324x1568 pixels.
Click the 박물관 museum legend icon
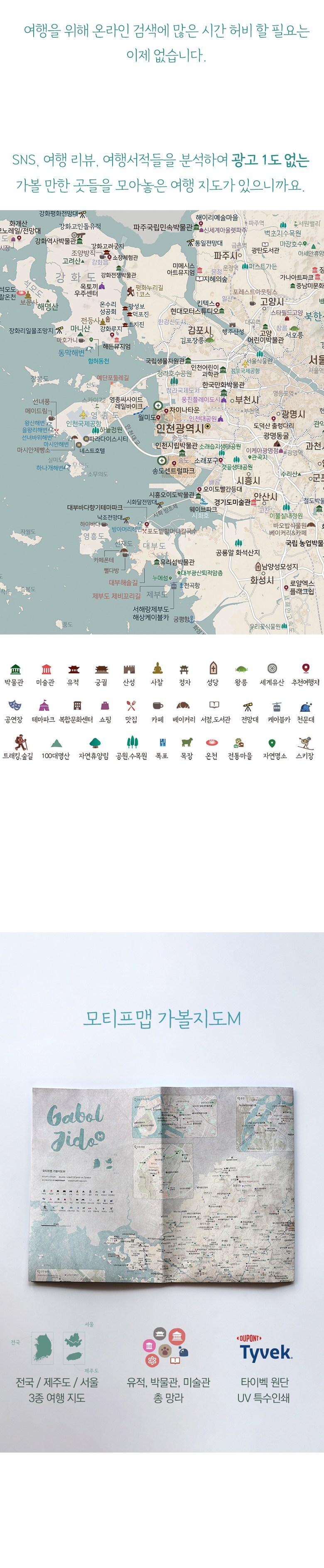(x=15, y=668)
